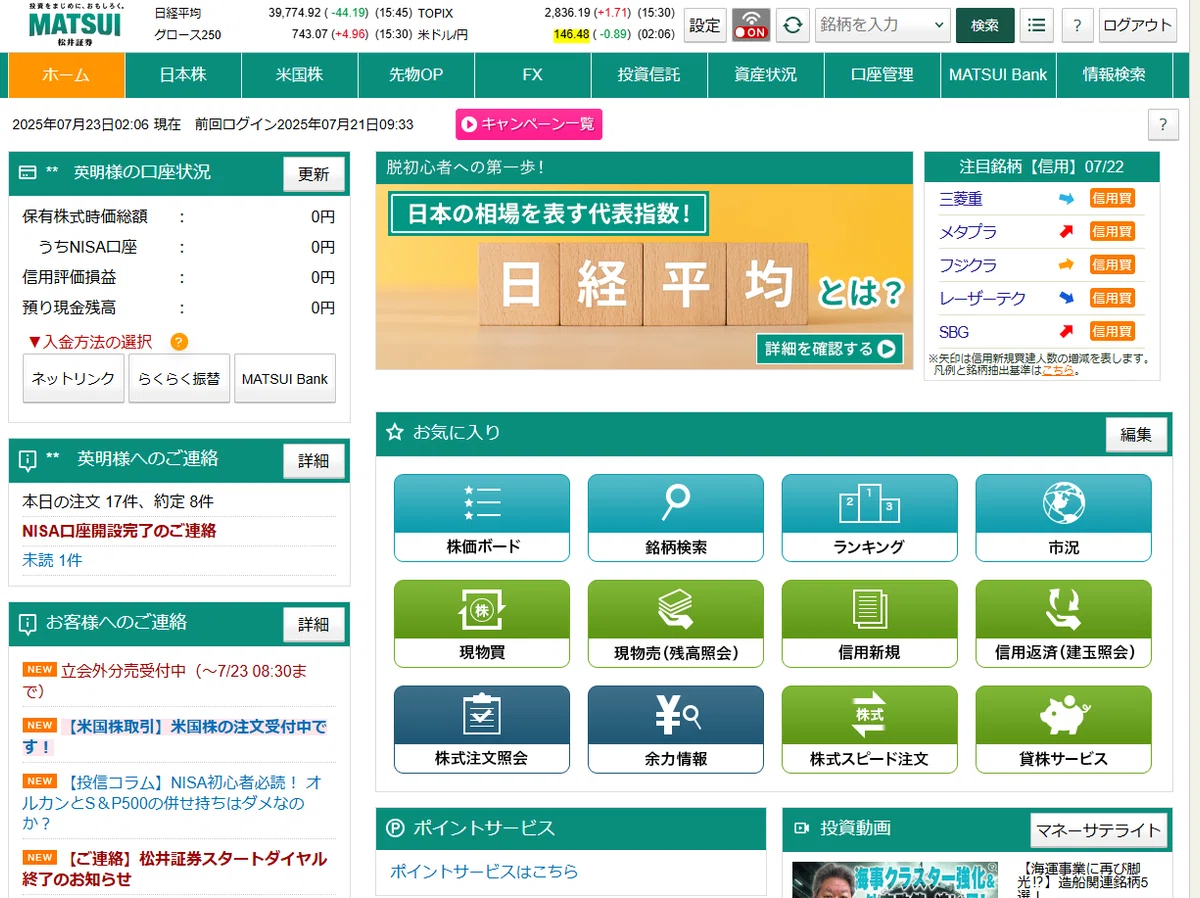Open the MATSUI Bank menu tab
Image resolution: width=1200 pixels, height=898 pixels.
coord(998,75)
